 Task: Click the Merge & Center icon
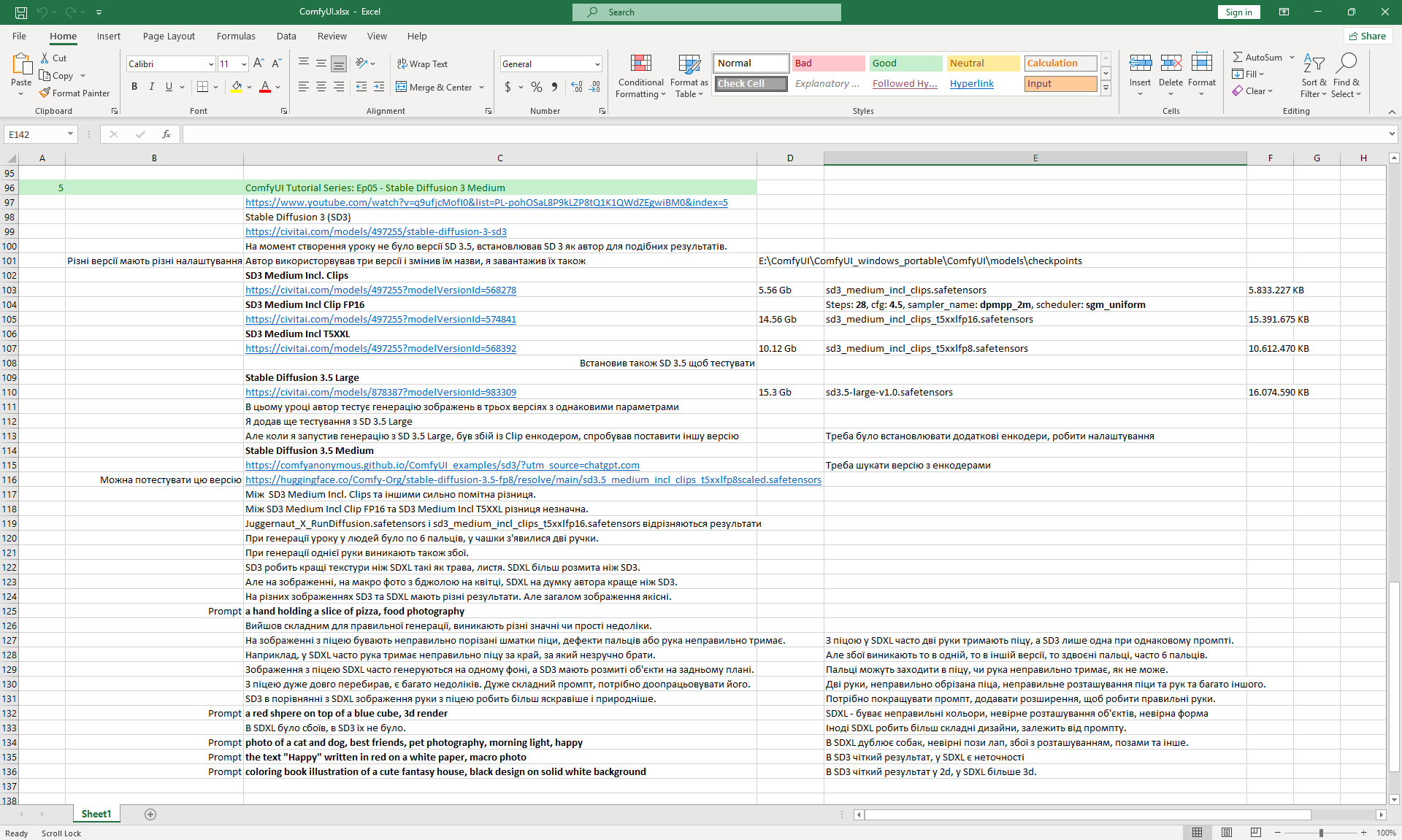pos(402,87)
